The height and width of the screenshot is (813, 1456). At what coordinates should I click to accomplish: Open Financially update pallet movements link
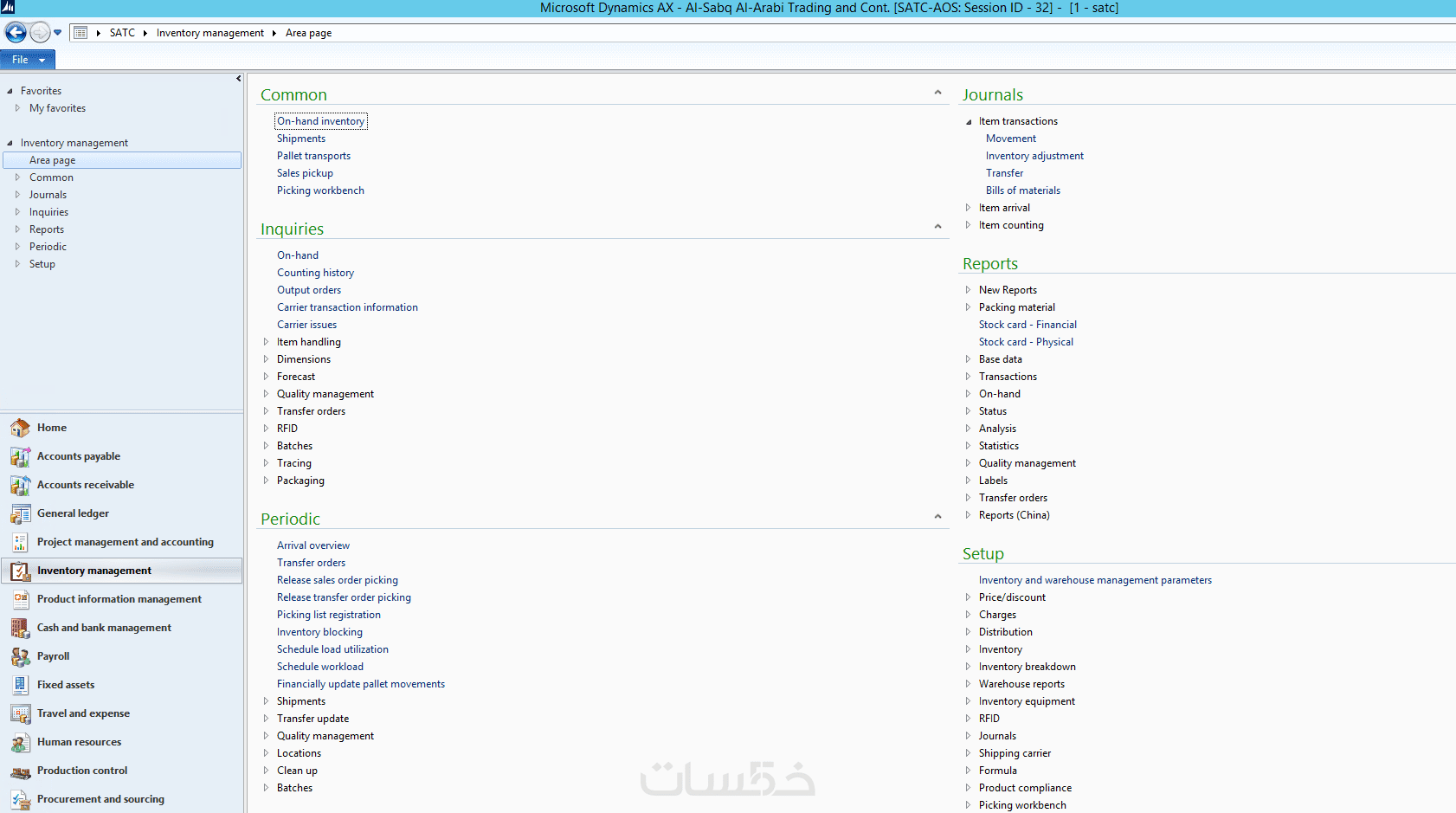coord(361,684)
